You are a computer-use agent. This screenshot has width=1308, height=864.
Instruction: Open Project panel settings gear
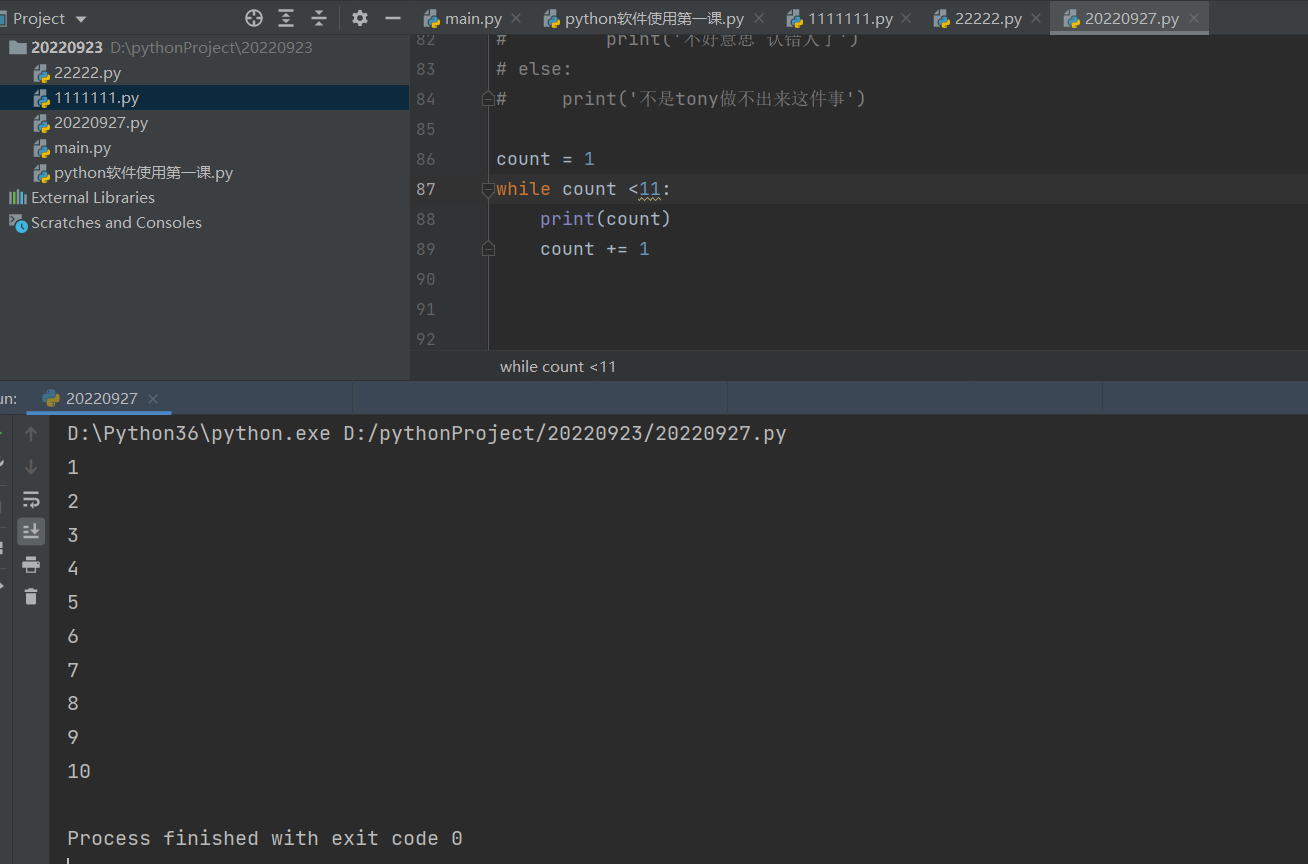(x=360, y=18)
